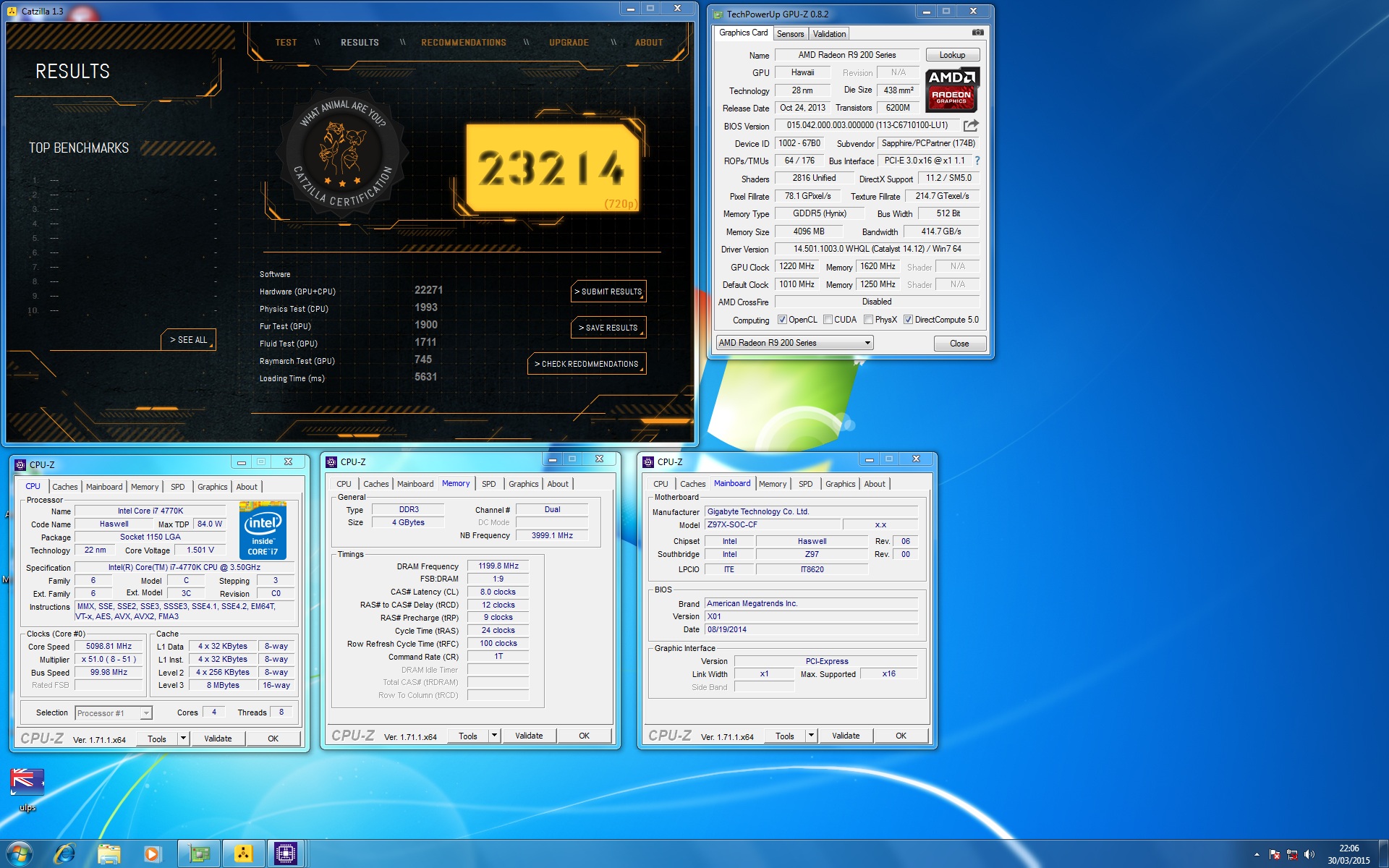Click the GPU-Z title bar icon
Viewport: 1389px width, 868px height.
point(718,14)
